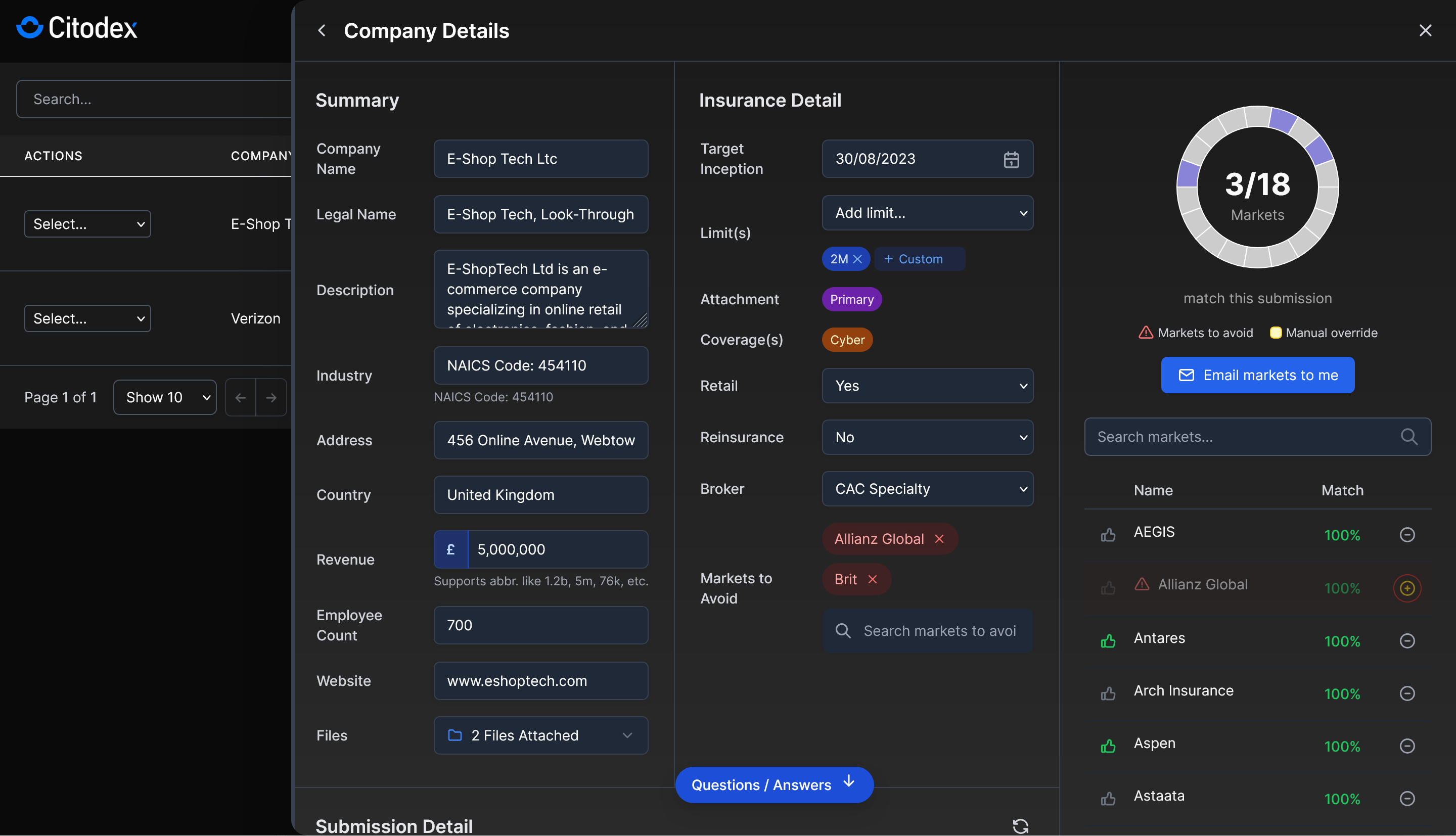Viewport: 1456px width, 836px height.
Task: Exclude Aspen with the minus circle icon
Action: tap(1406, 746)
